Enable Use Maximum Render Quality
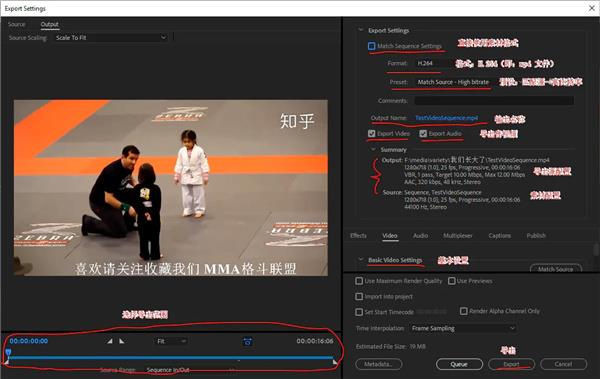 (x=359, y=281)
